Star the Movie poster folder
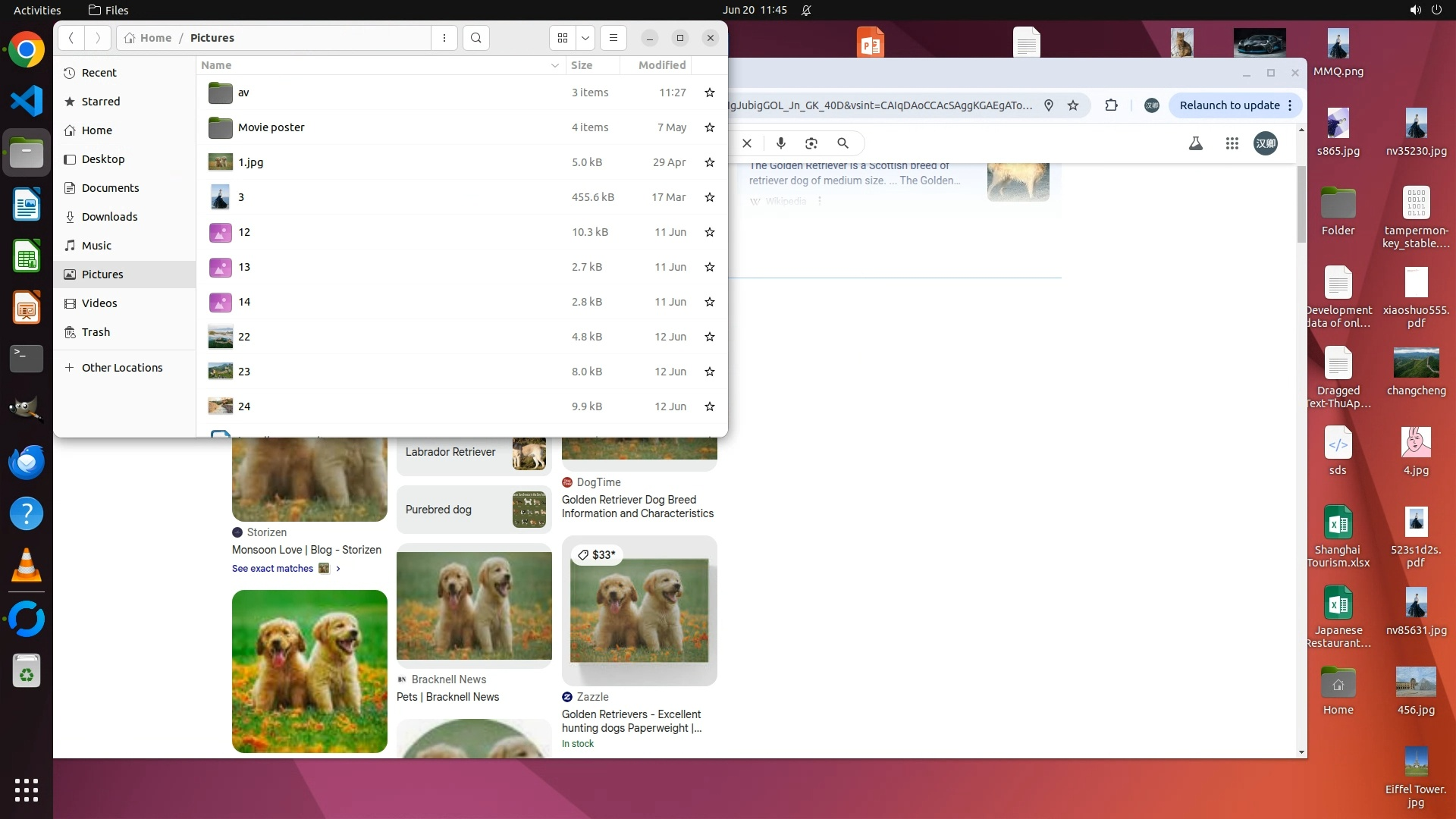This screenshot has height=819, width=1456. (x=709, y=127)
